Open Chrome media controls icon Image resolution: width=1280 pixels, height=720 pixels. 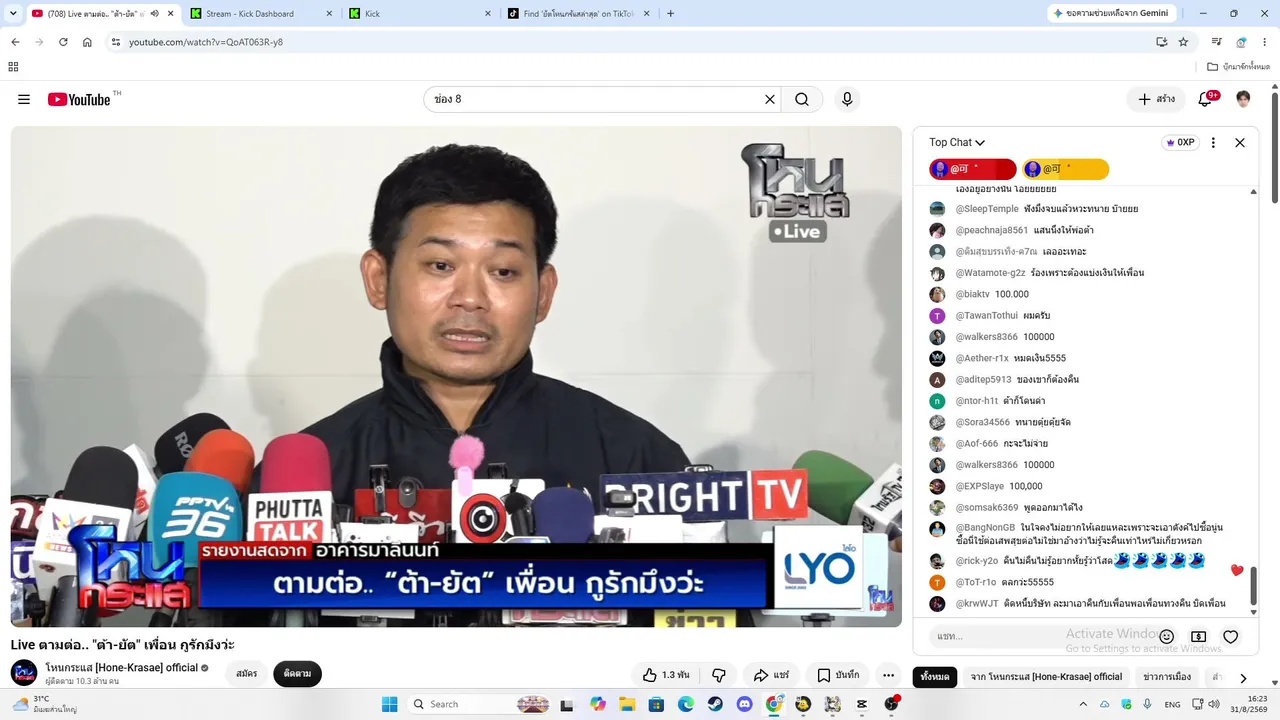[1217, 42]
